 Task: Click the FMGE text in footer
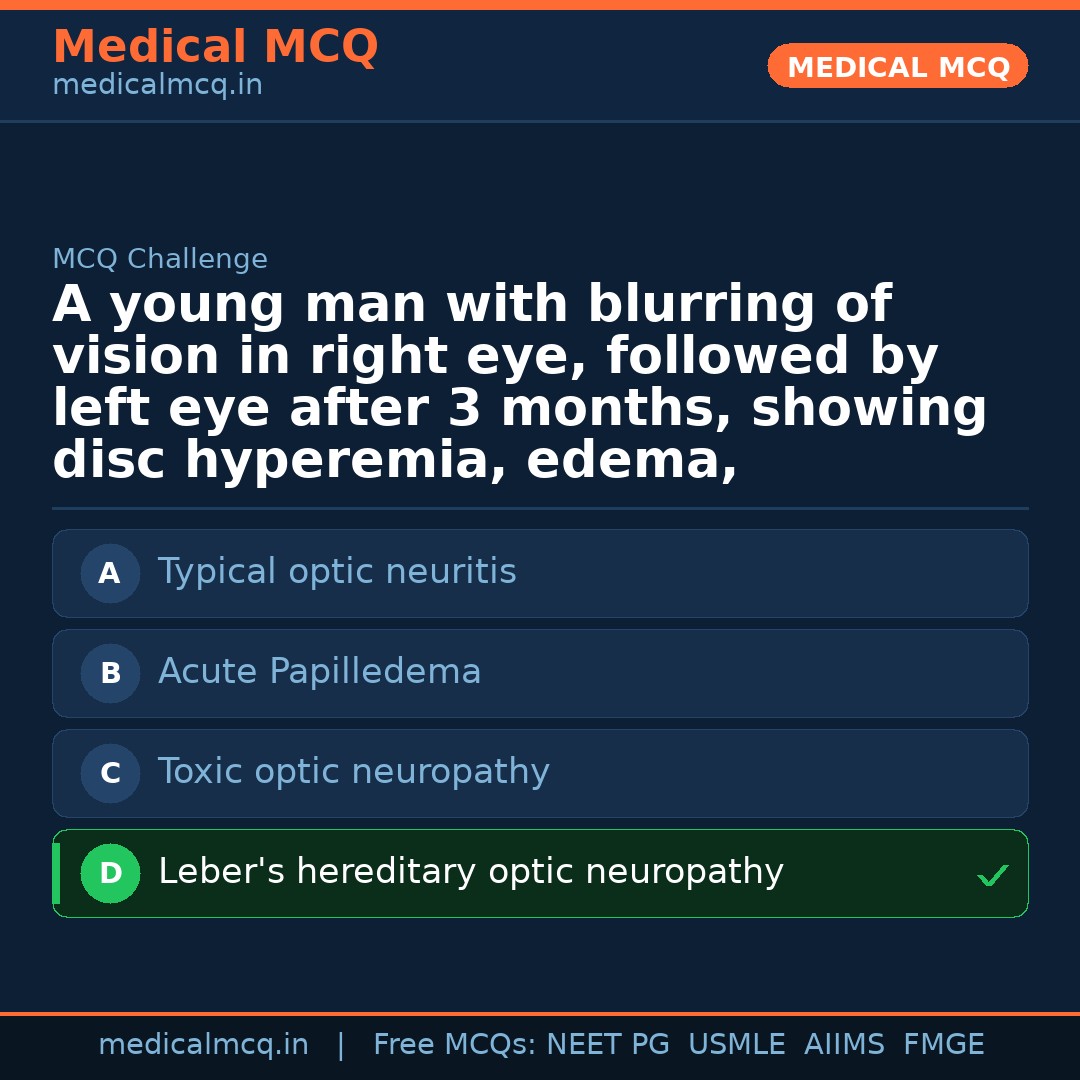[944, 1045]
